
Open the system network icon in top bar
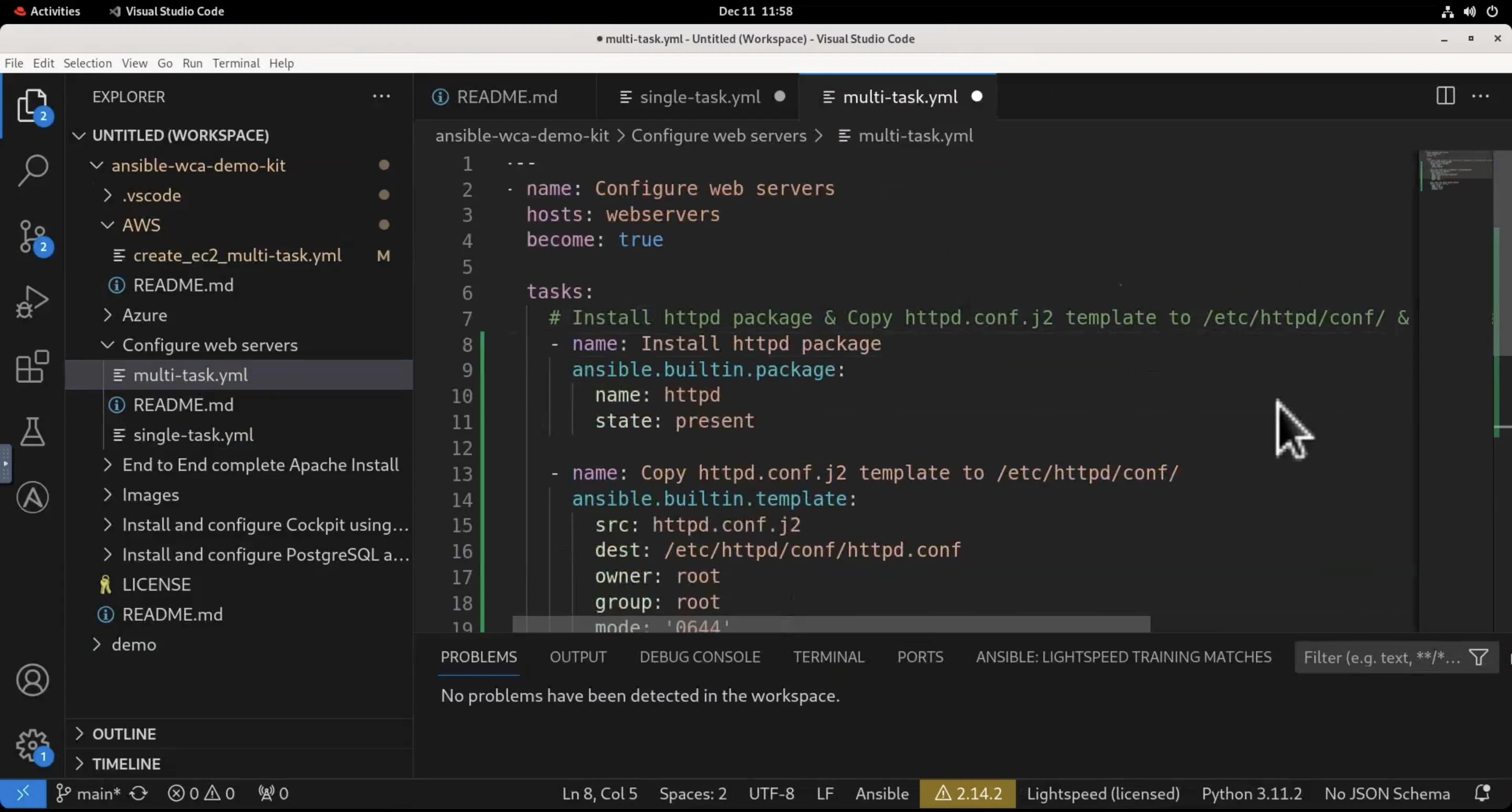click(1447, 12)
